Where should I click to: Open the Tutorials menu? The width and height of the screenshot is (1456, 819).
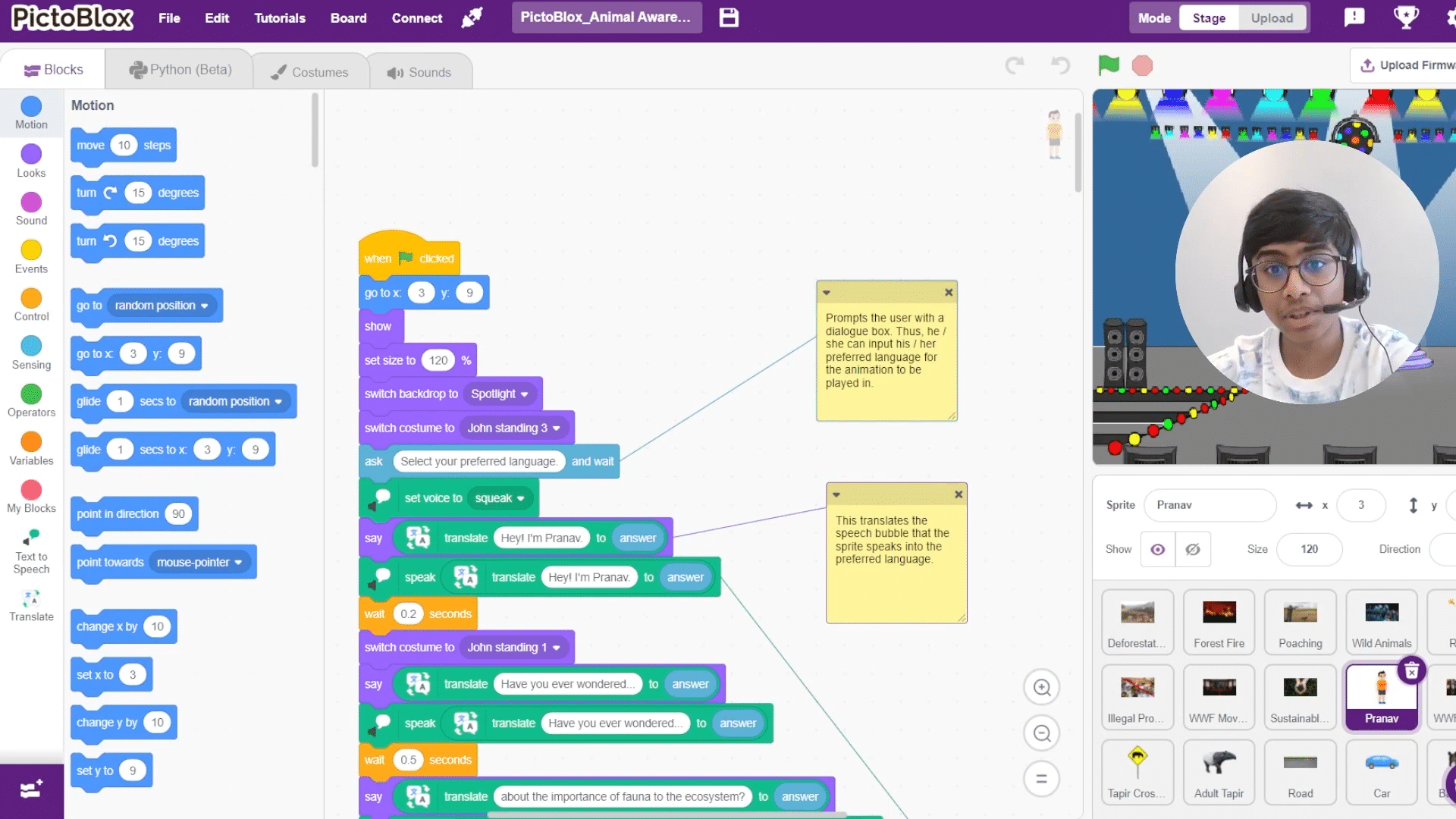click(279, 18)
